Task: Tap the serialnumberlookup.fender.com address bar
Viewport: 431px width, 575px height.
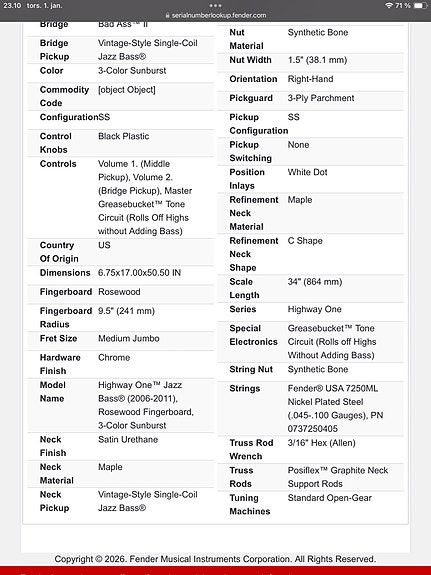Action: [216, 15]
